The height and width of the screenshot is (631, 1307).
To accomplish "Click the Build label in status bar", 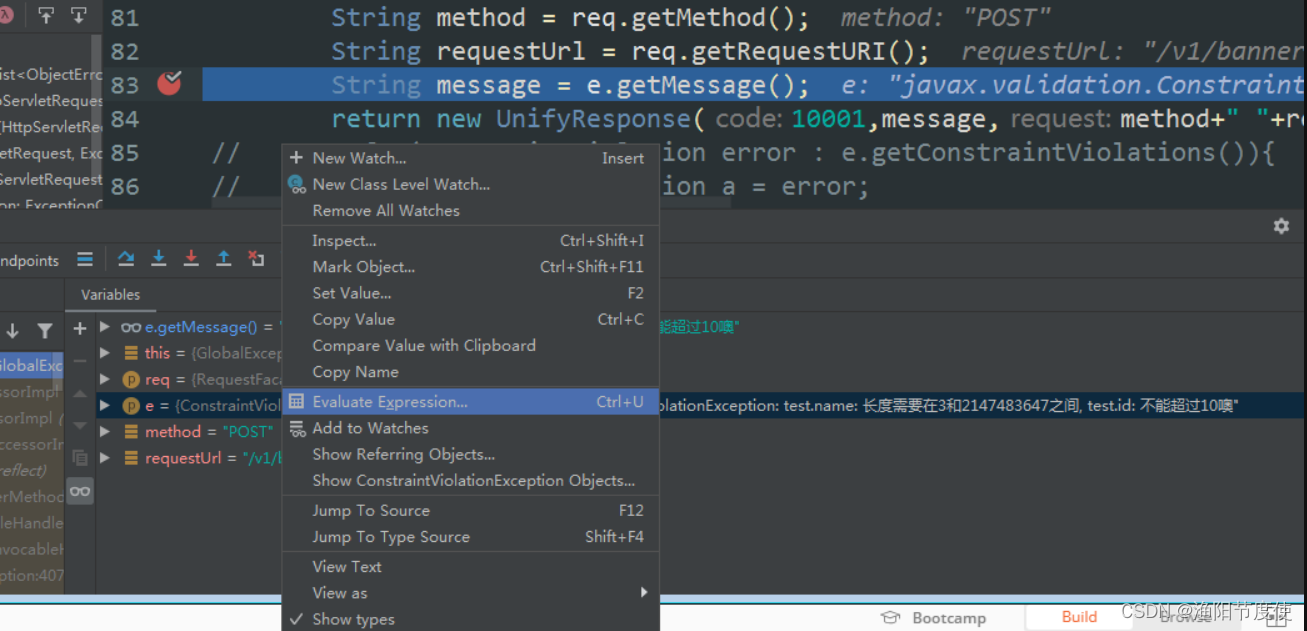I will (1078, 617).
